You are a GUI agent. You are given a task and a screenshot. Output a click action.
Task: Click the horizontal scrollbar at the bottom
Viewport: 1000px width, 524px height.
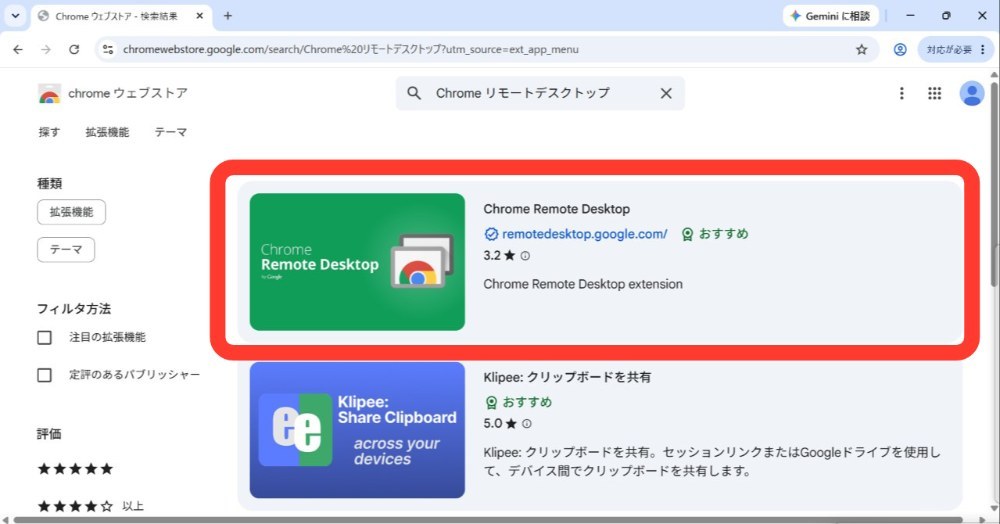[x=488, y=520]
